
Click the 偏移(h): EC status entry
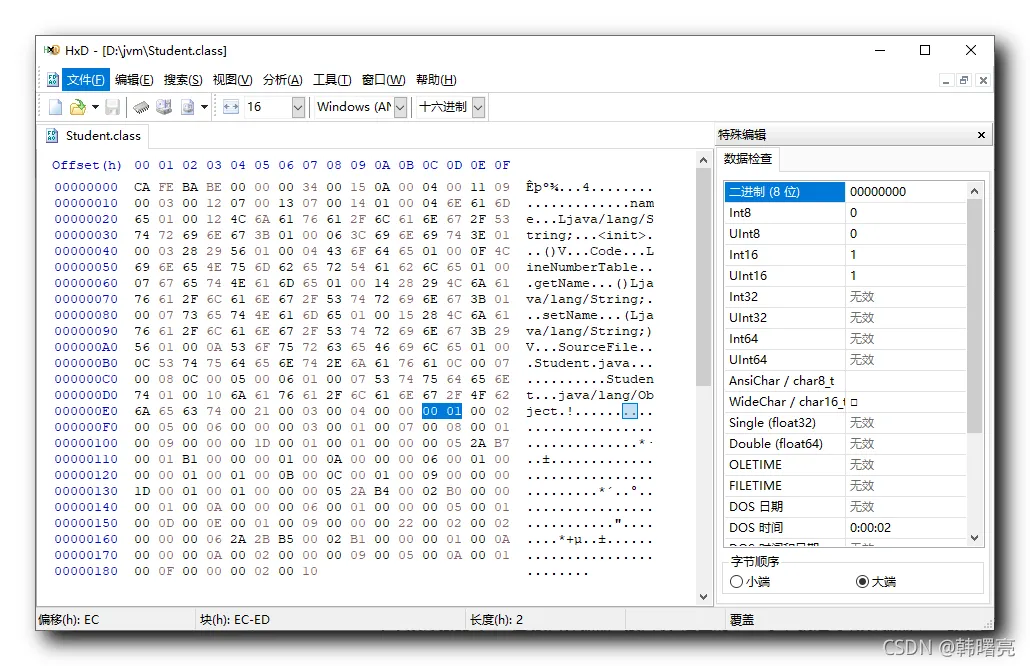coord(69,620)
